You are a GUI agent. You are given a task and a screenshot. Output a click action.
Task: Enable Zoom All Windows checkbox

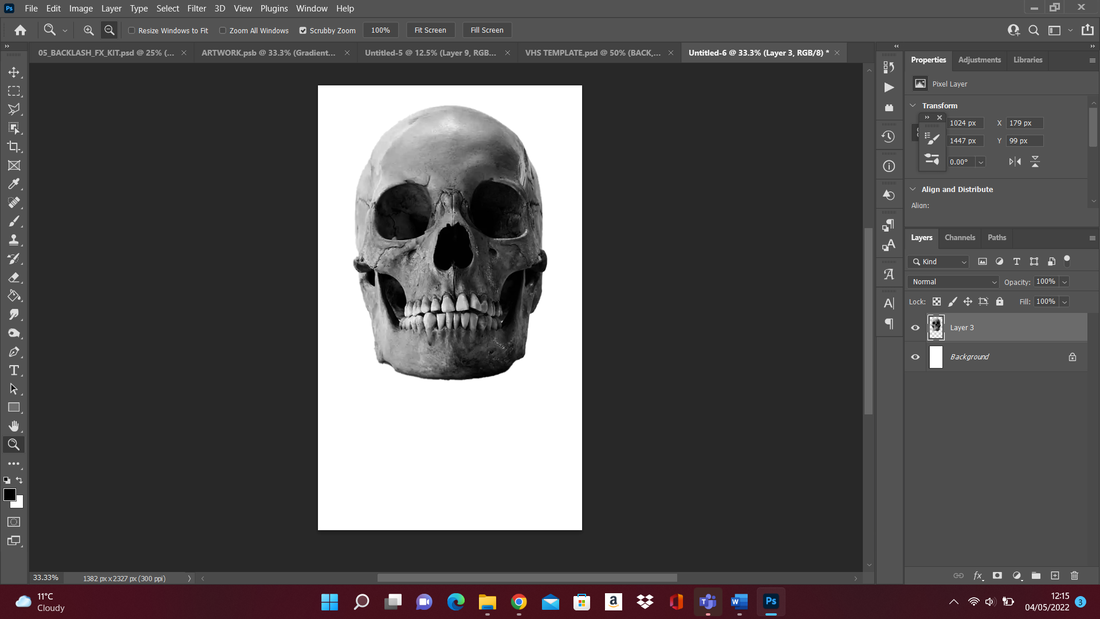[x=222, y=31]
